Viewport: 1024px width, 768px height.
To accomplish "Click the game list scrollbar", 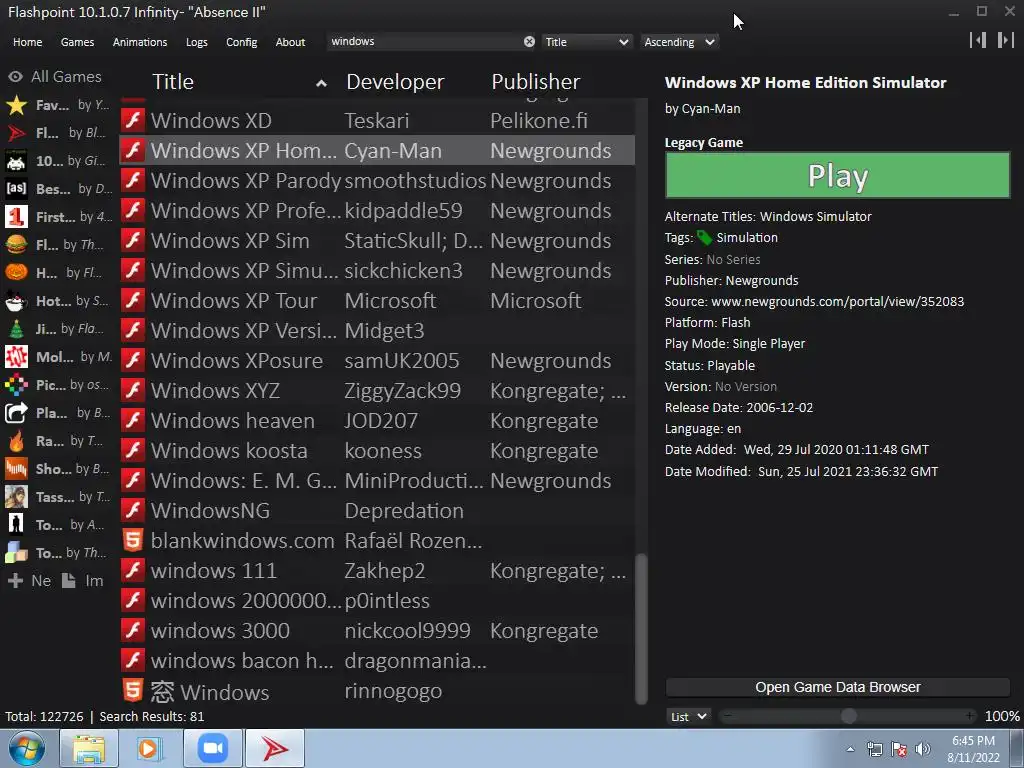I will [x=641, y=628].
